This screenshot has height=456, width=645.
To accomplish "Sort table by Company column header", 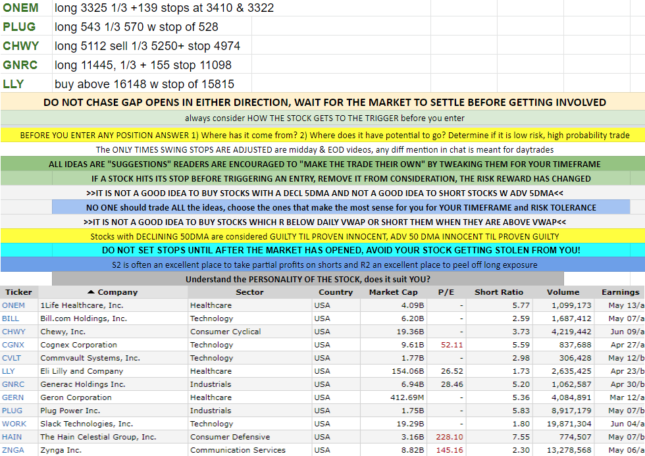I will [x=117, y=292].
